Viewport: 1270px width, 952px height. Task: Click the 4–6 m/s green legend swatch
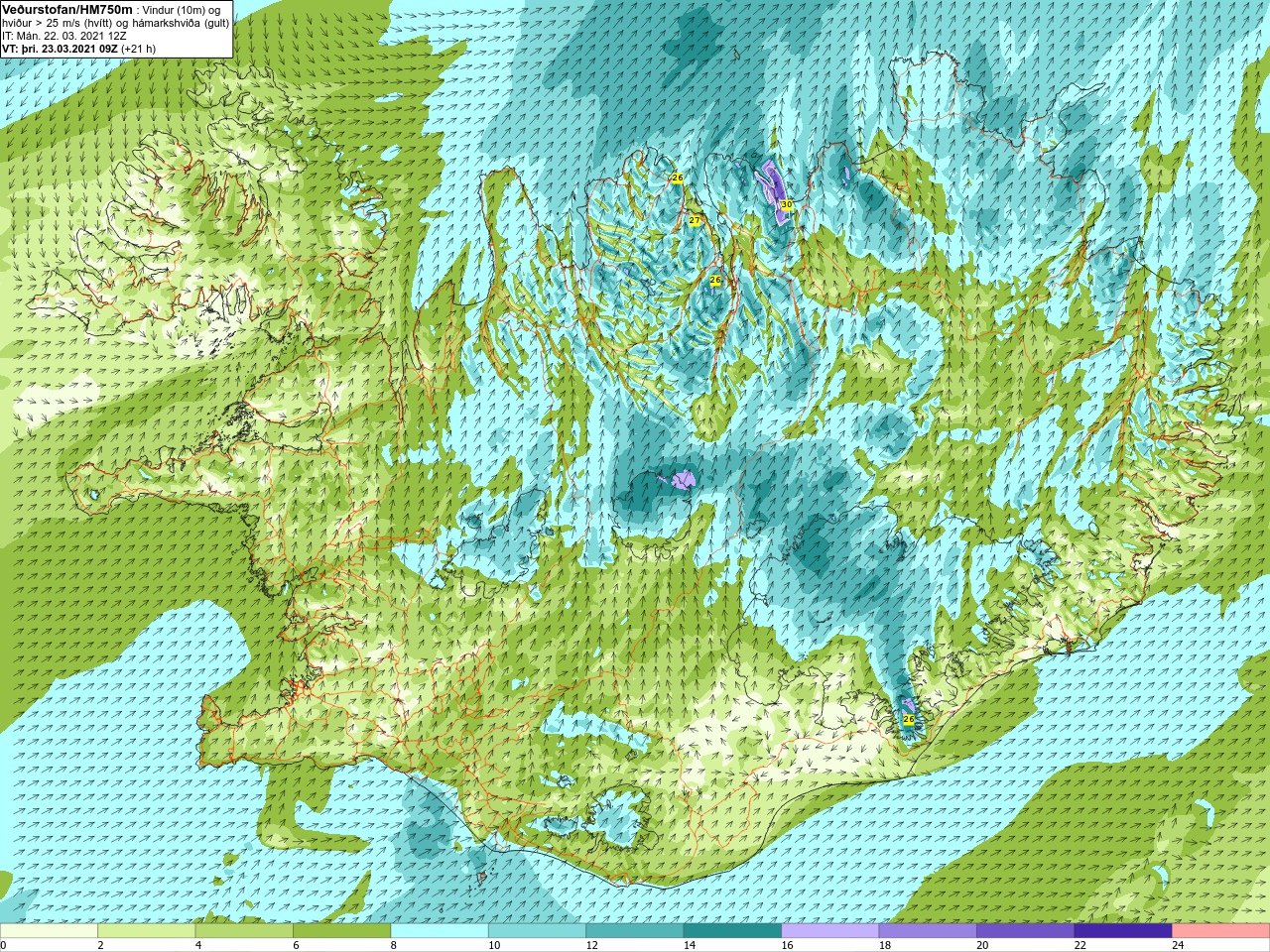(244, 931)
